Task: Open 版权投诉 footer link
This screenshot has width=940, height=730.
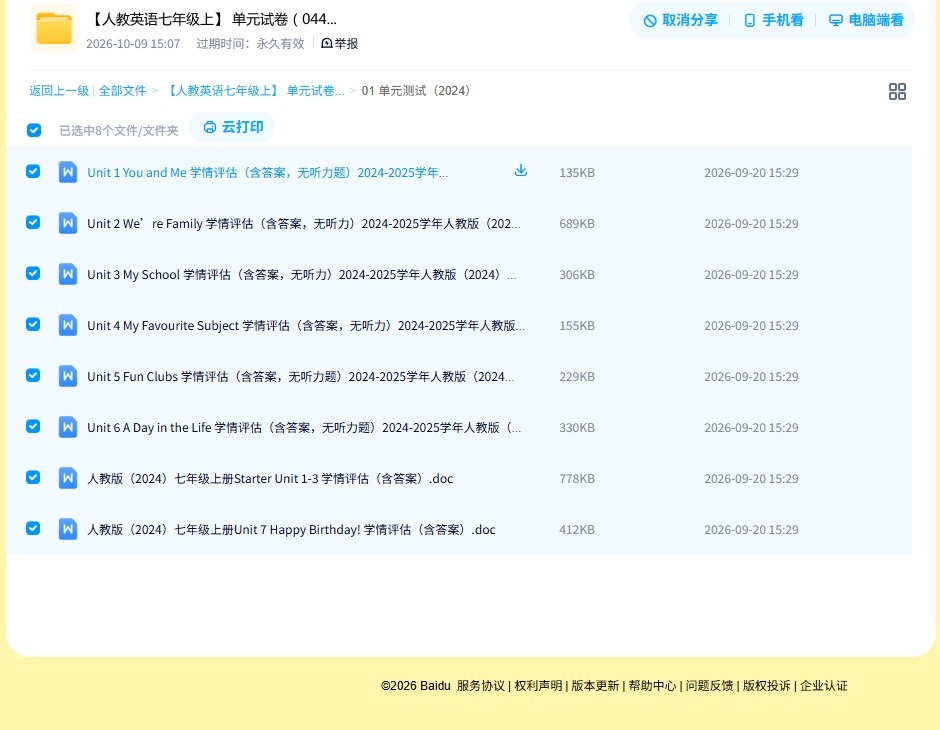Action: click(767, 686)
